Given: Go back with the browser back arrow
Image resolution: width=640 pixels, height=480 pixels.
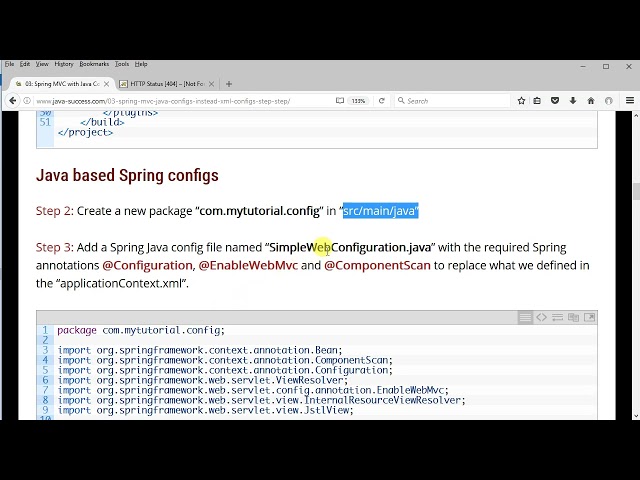Looking at the screenshot, I should 12,100.
